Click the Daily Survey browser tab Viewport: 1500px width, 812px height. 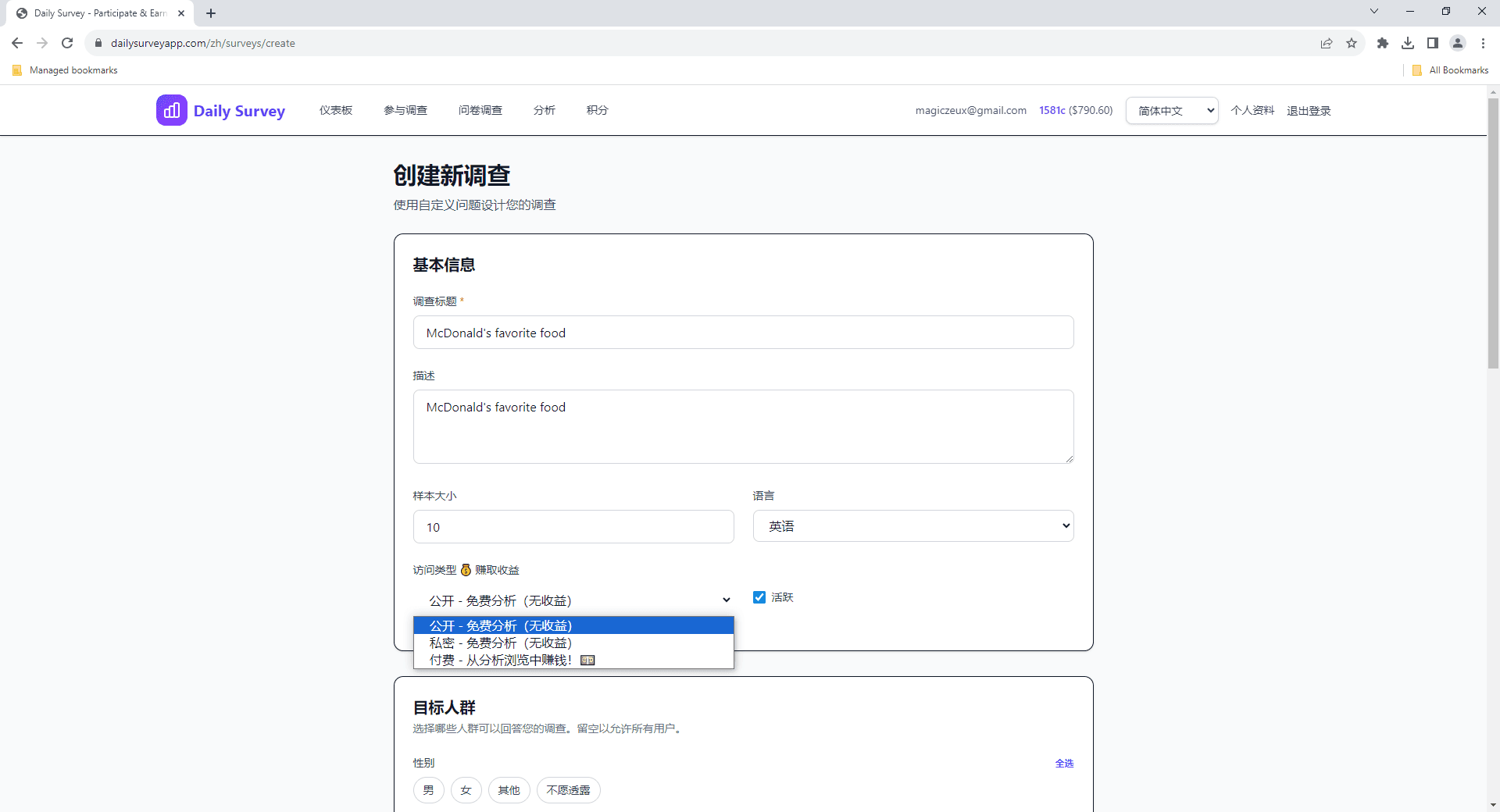tap(94, 12)
